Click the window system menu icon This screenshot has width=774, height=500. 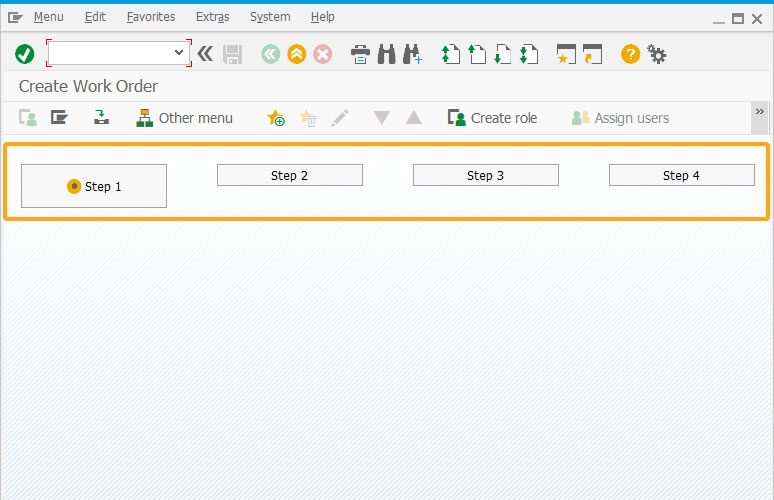click(x=15, y=18)
